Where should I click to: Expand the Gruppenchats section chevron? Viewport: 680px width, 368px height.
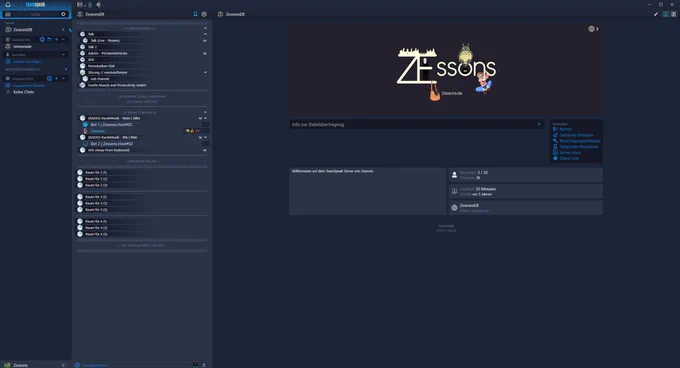(x=63, y=78)
